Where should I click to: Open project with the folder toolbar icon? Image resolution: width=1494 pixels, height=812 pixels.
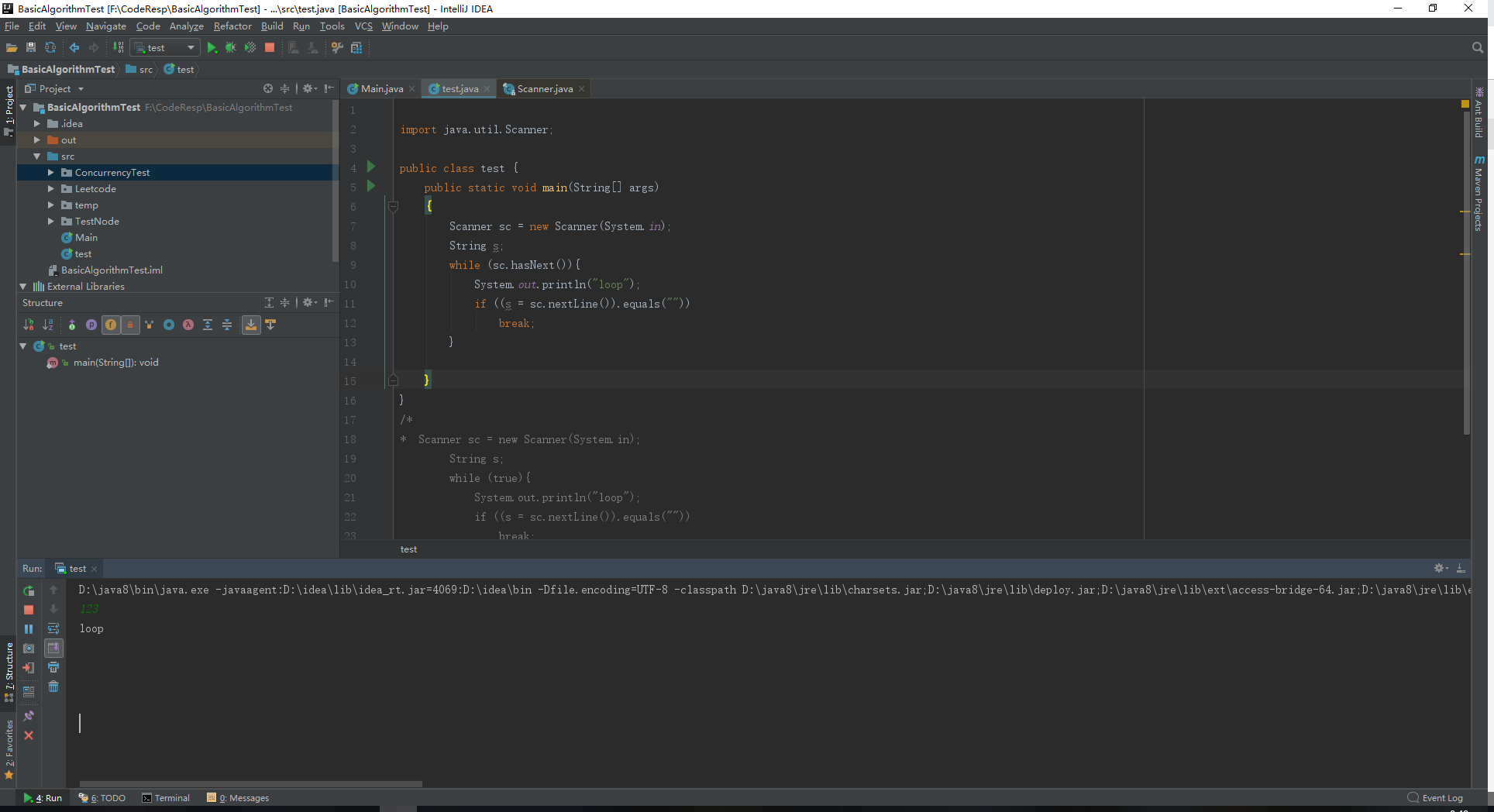12,47
